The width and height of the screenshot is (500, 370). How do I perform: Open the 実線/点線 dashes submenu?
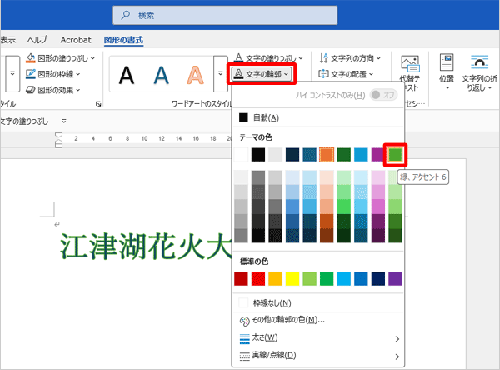pos(318,356)
